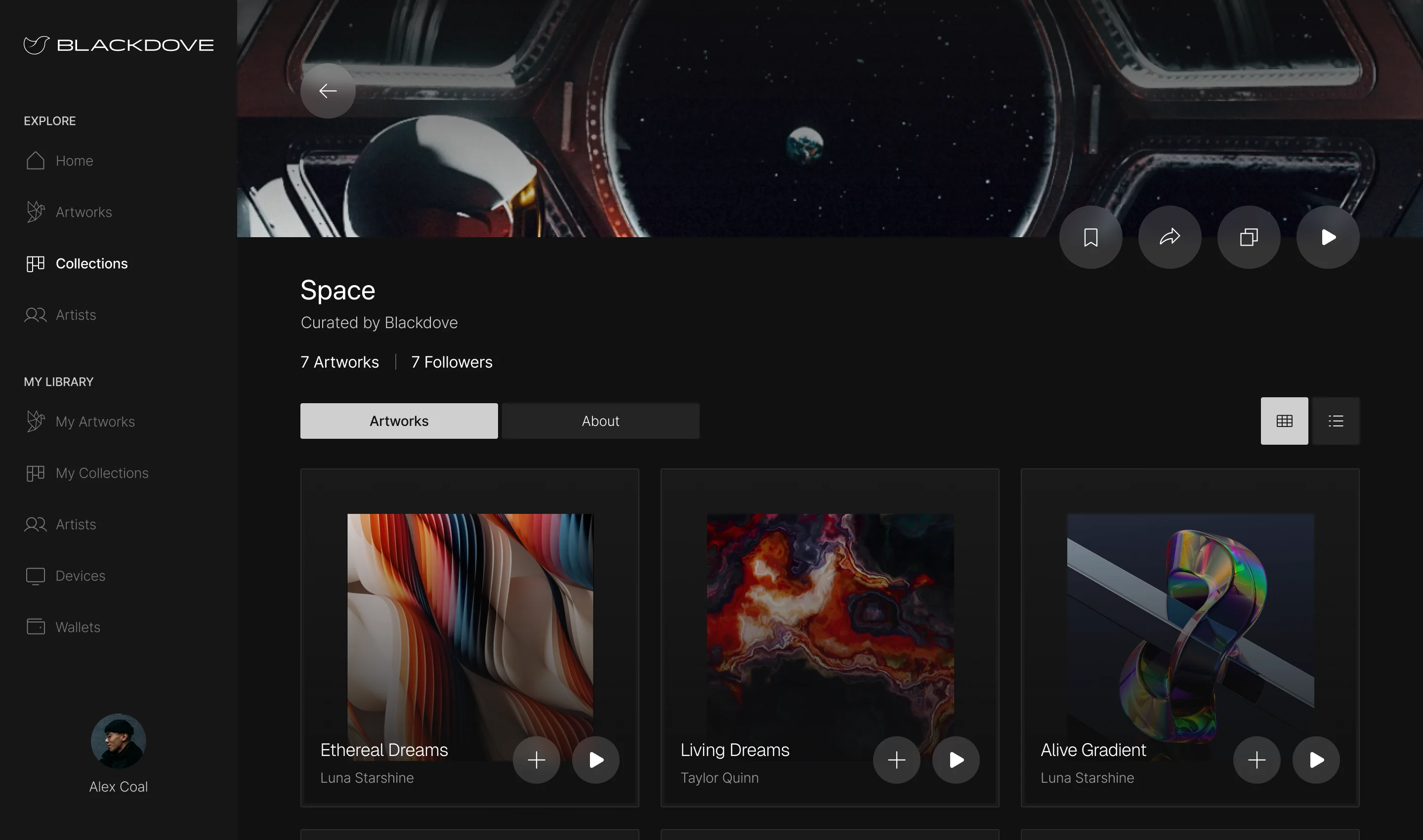Add Ethereal Dreams with plus button

[x=536, y=759]
